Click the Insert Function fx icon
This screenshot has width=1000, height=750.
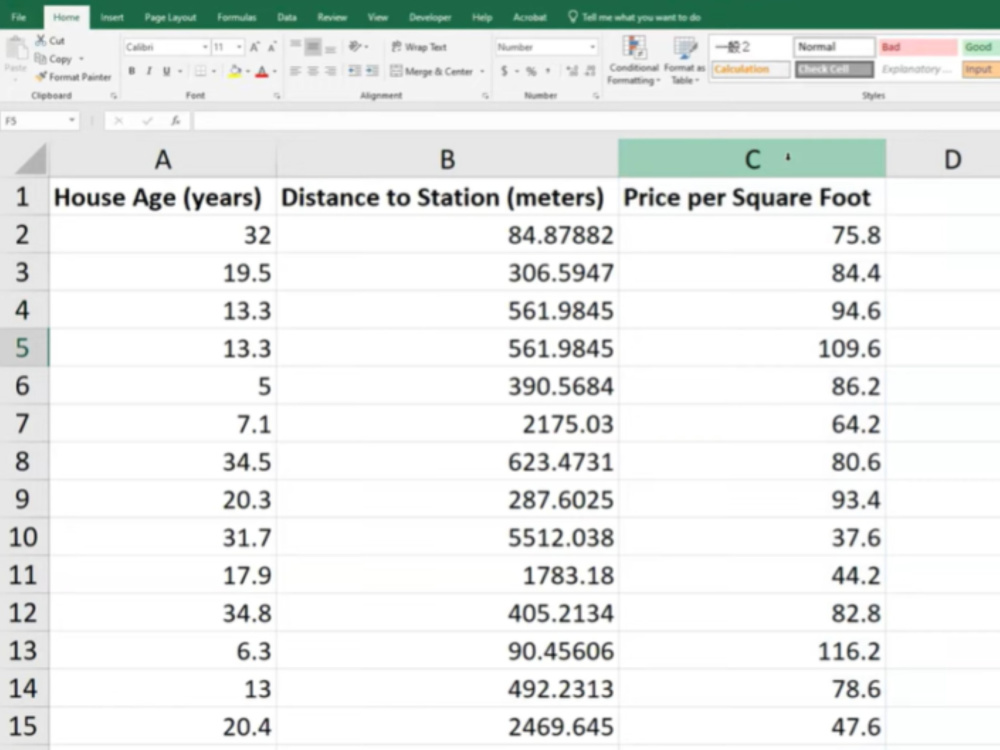[175, 121]
